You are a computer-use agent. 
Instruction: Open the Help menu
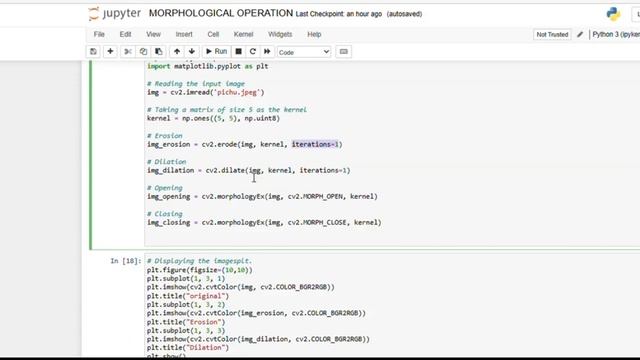[x=314, y=34]
